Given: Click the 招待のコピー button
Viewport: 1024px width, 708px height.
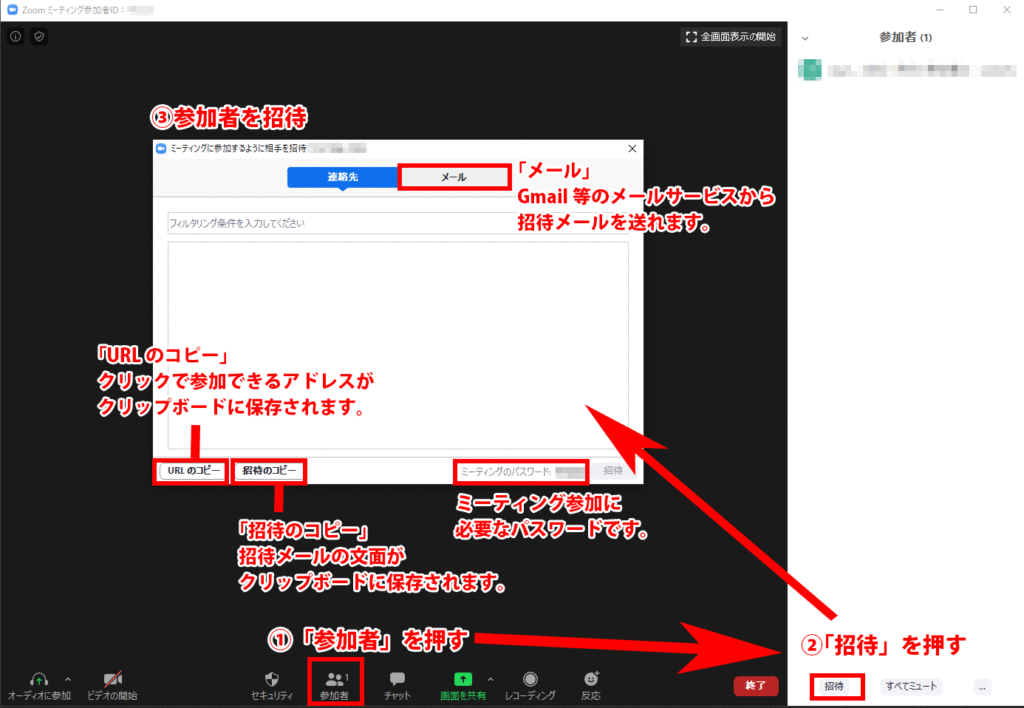Looking at the screenshot, I should 270,470.
